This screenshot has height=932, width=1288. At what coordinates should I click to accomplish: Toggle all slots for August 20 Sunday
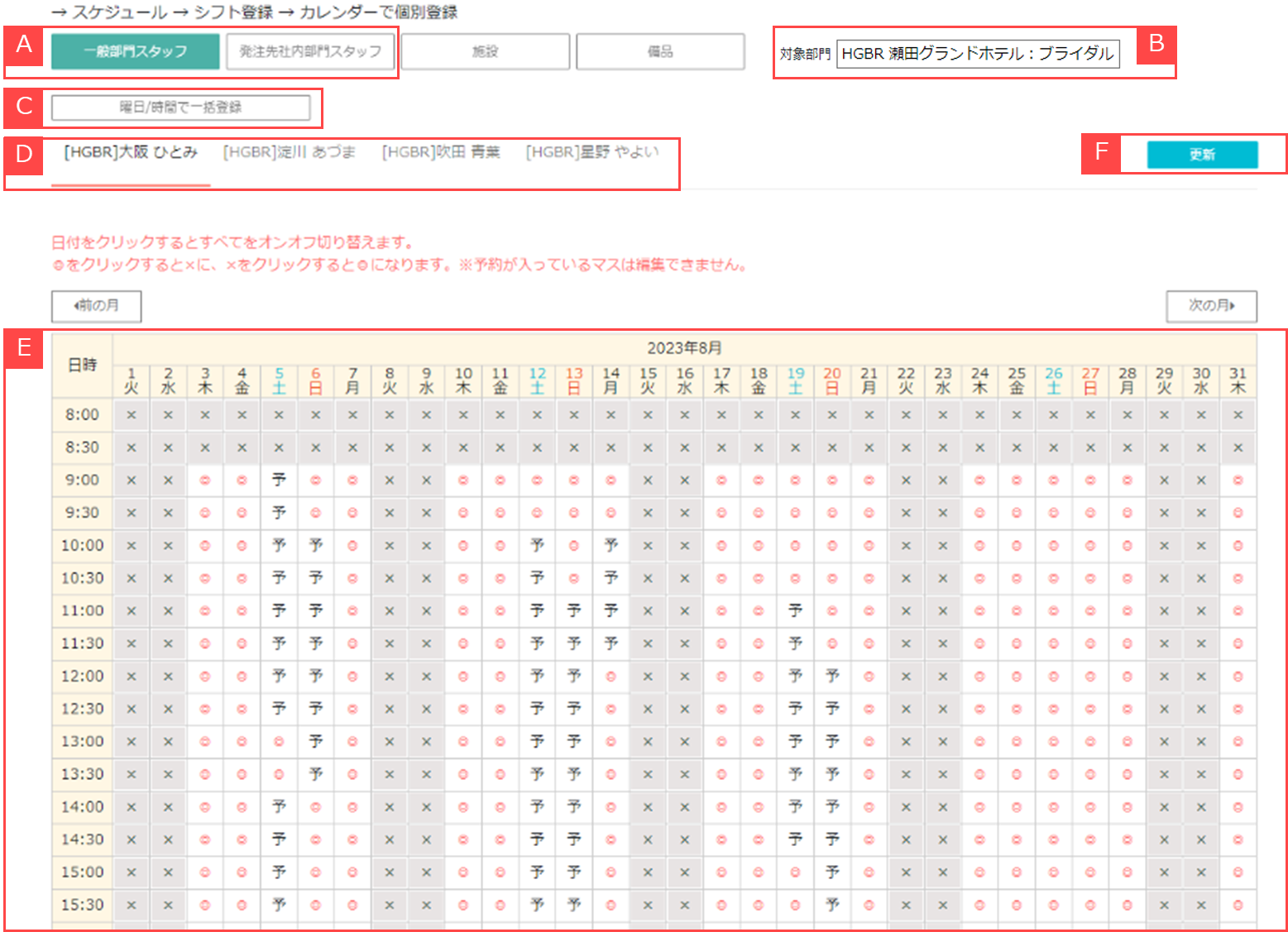[832, 381]
